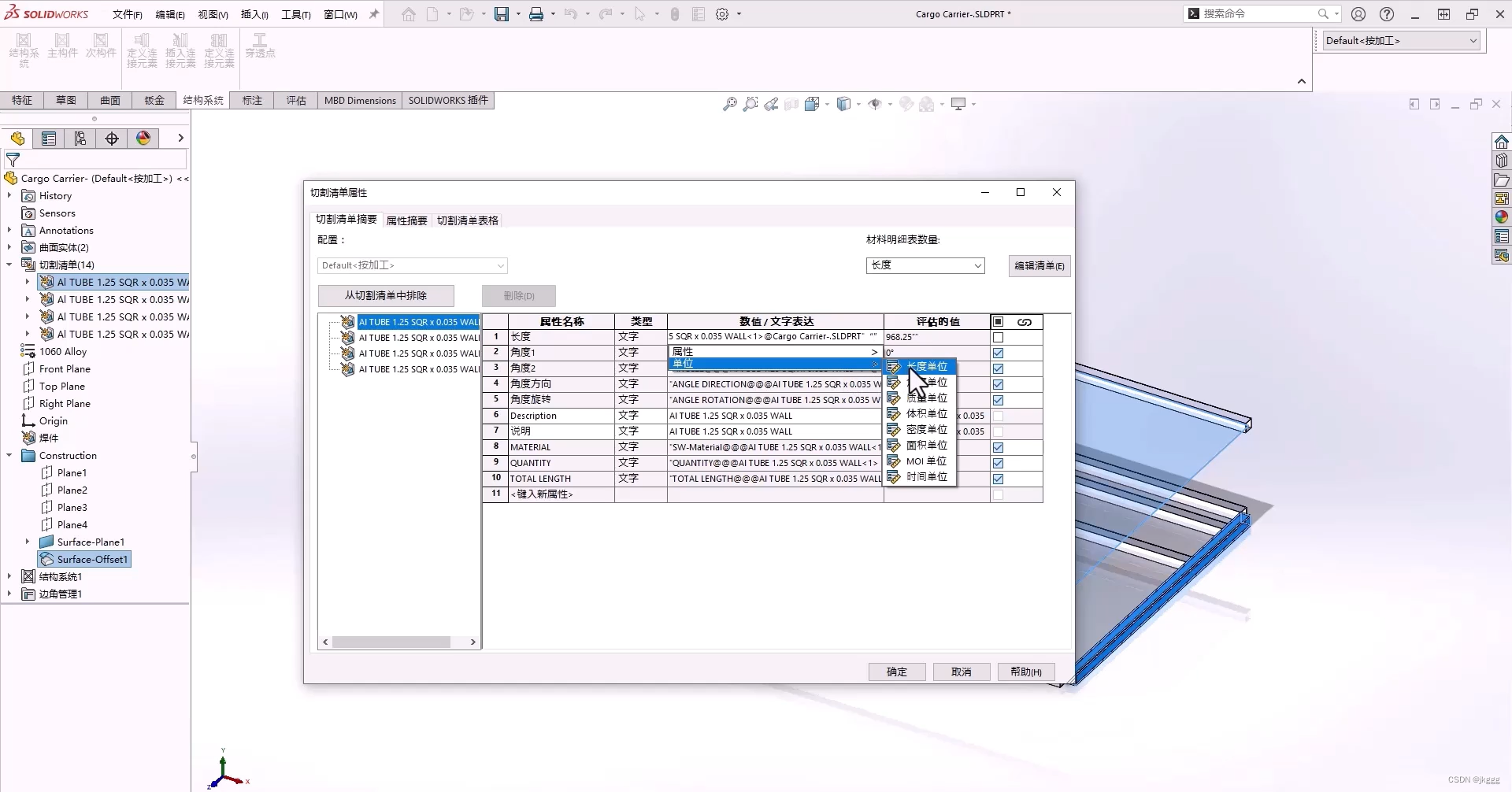Uncheck the checkbox in the MATERIAL row
This screenshot has width=1512, height=792.
point(998,447)
